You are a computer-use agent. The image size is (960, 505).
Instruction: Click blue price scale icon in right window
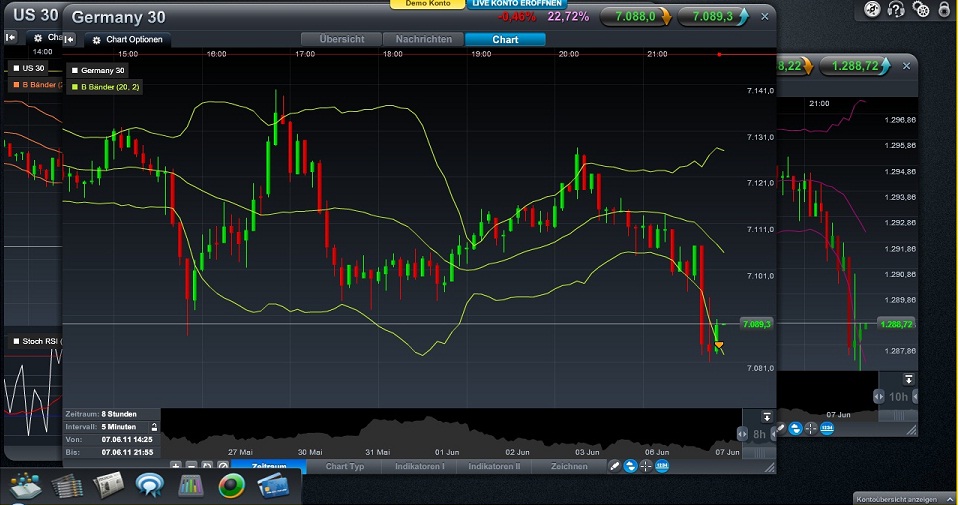point(827,428)
